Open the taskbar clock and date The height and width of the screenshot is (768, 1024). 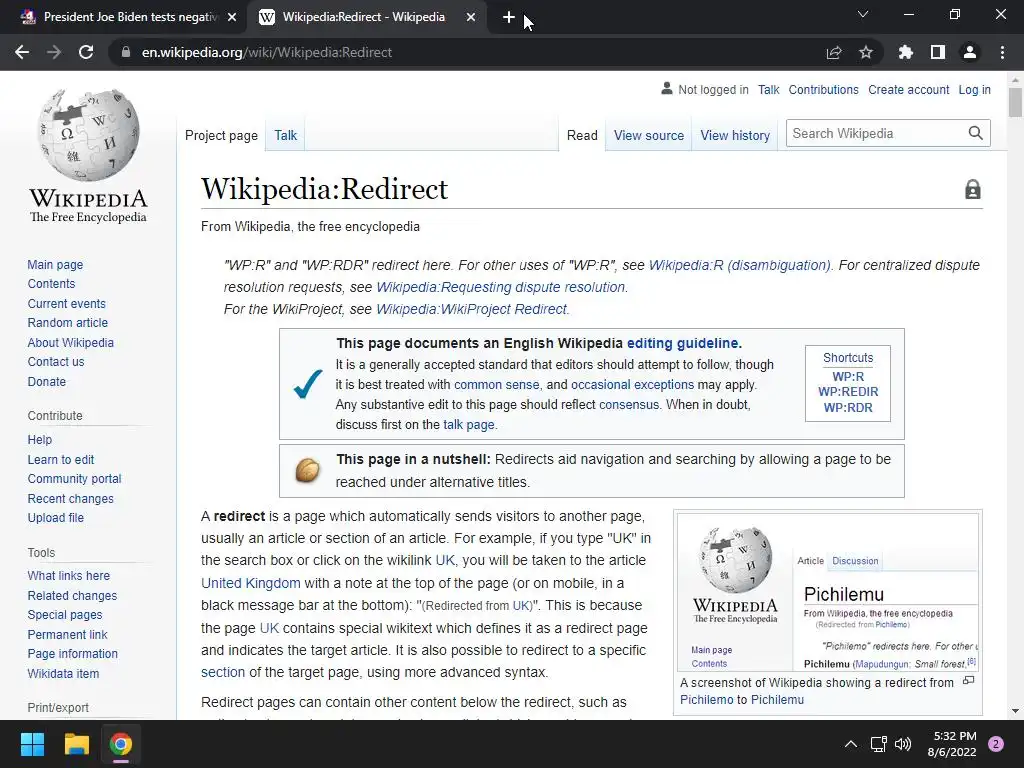(952, 744)
